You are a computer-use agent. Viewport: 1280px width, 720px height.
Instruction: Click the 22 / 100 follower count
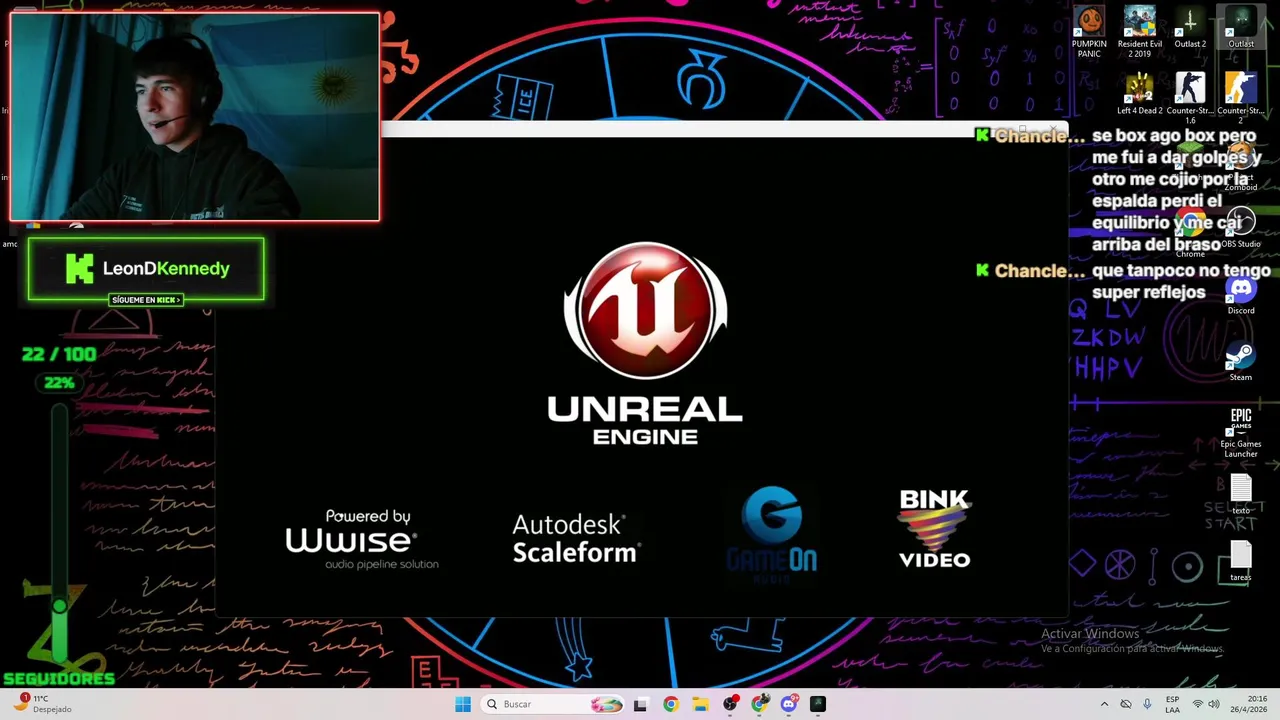[x=59, y=354]
